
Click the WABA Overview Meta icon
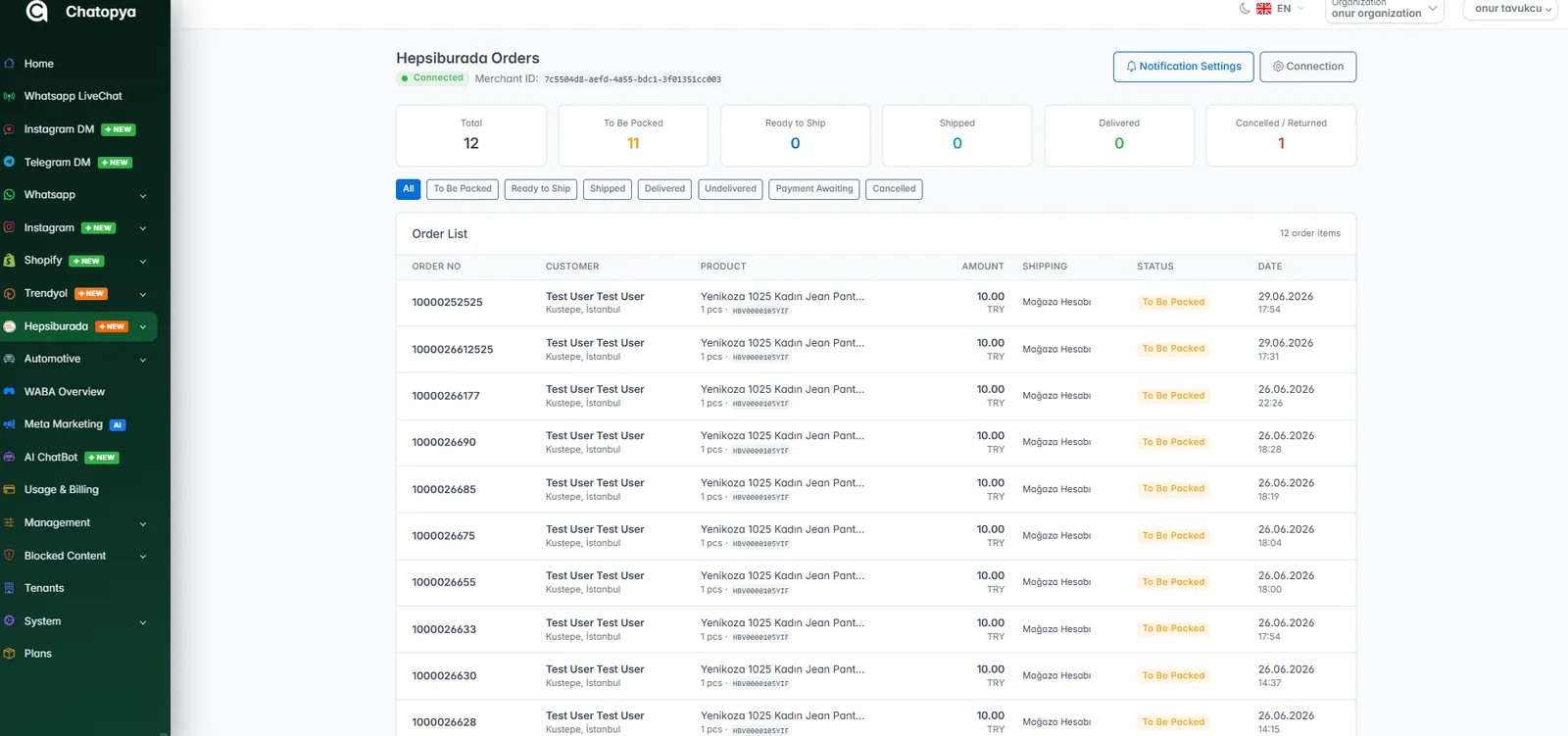[x=9, y=391]
